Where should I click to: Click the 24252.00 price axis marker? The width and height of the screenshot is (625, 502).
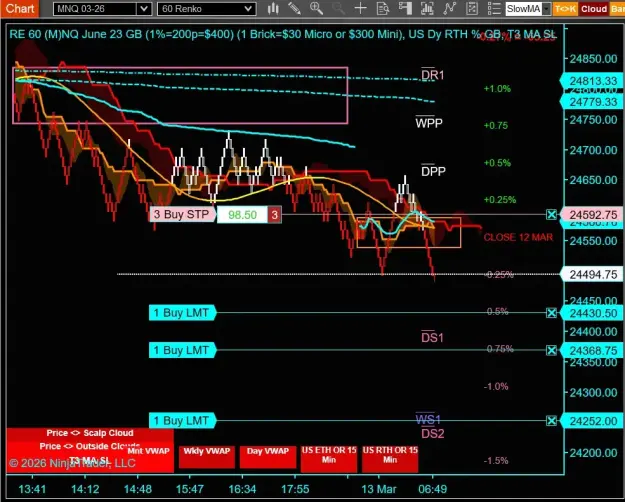592,421
